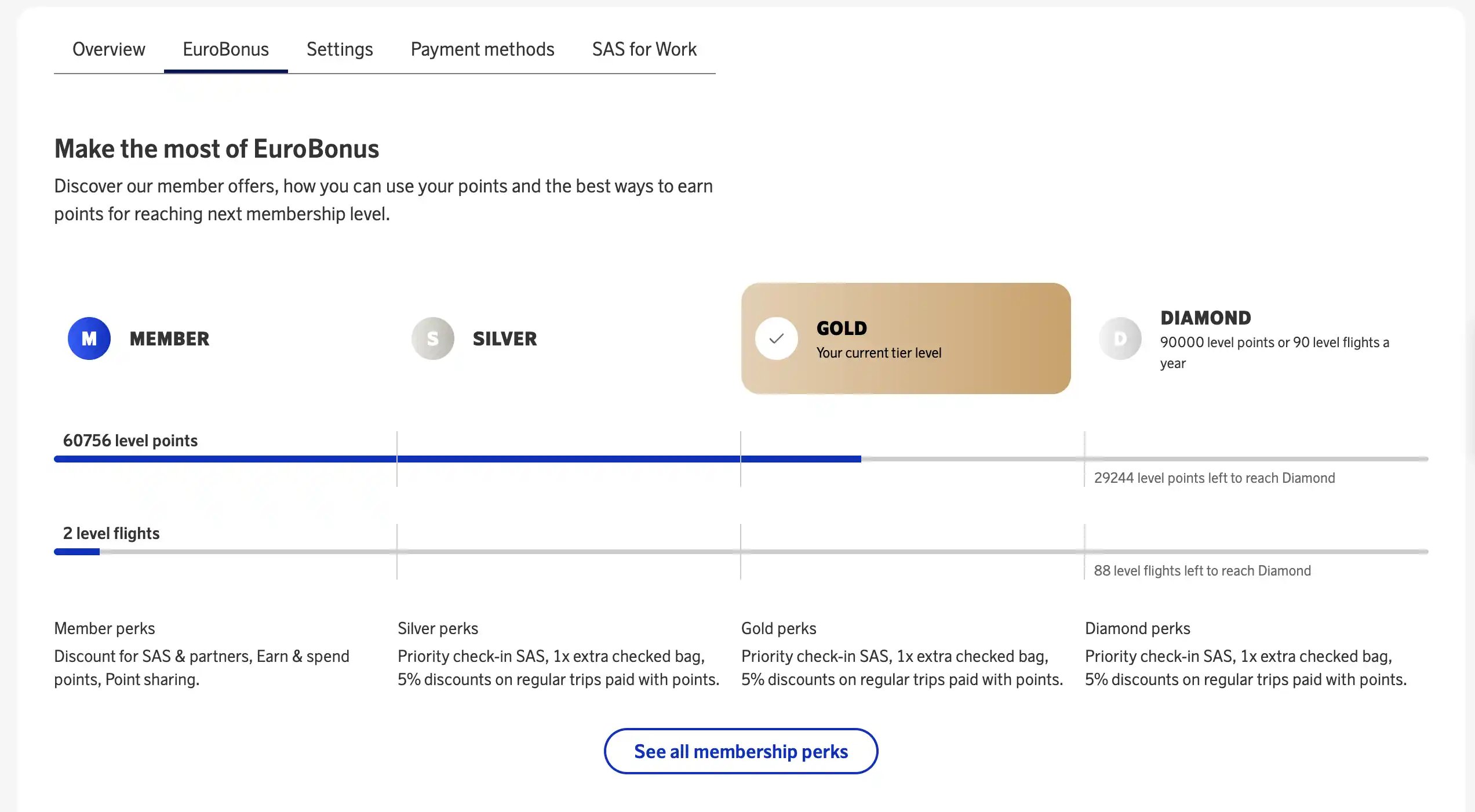Click the Gold perks priority check-in description
The height and width of the screenshot is (812, 1475).
coord(902,668)
